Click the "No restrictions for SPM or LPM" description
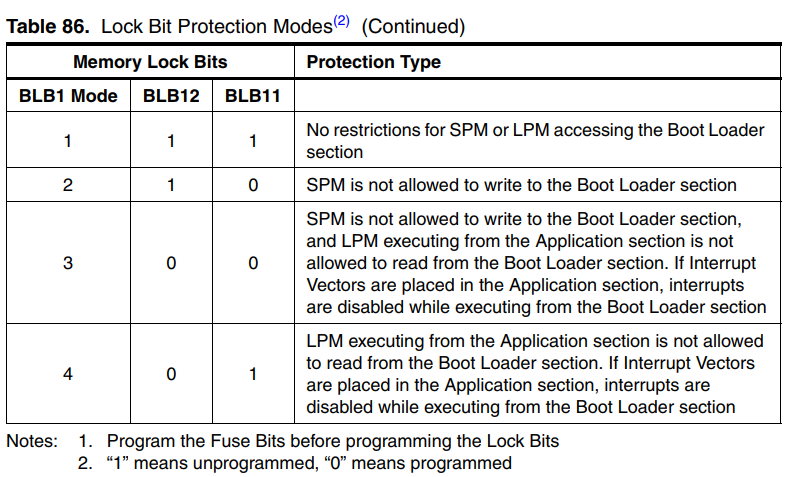This screenshot has height=477, width=791. (x=535, y=141)
